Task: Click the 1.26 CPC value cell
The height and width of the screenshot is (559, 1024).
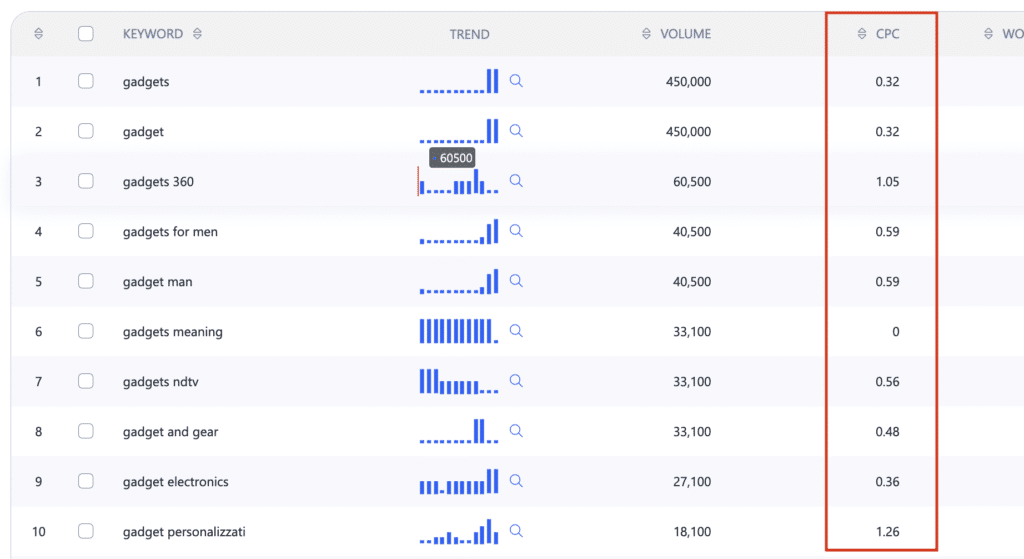Action: pyautogui.click(x=886, y=532)
